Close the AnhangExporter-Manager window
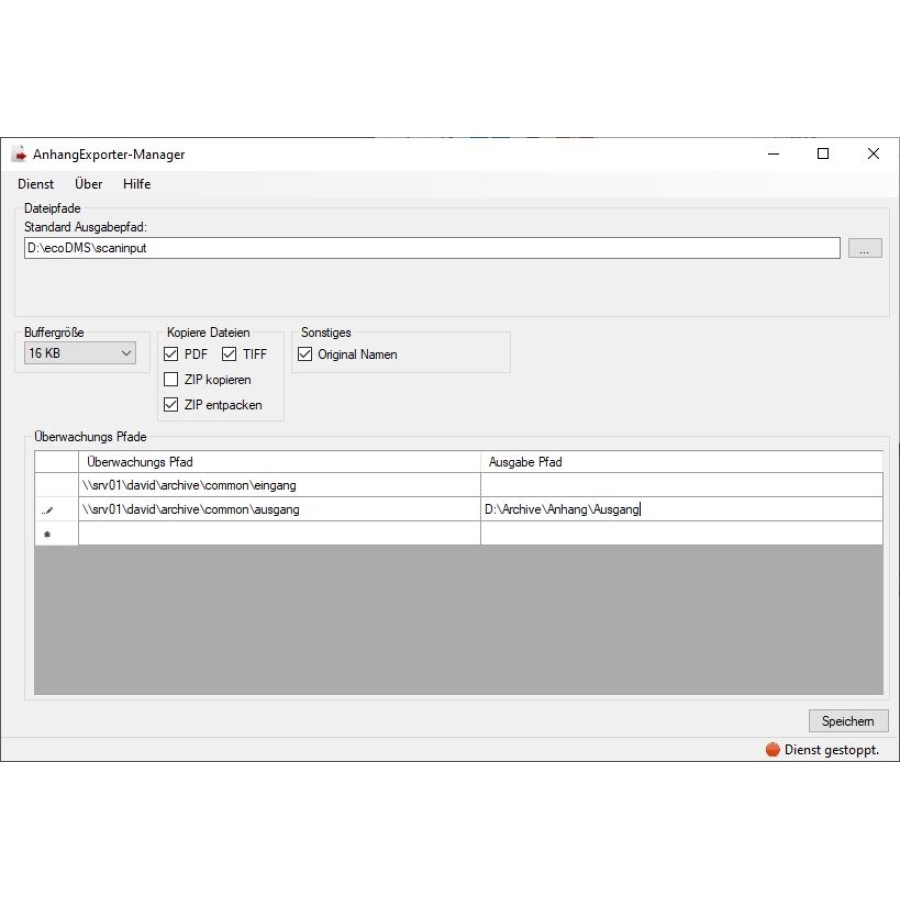 pos(873,154)
